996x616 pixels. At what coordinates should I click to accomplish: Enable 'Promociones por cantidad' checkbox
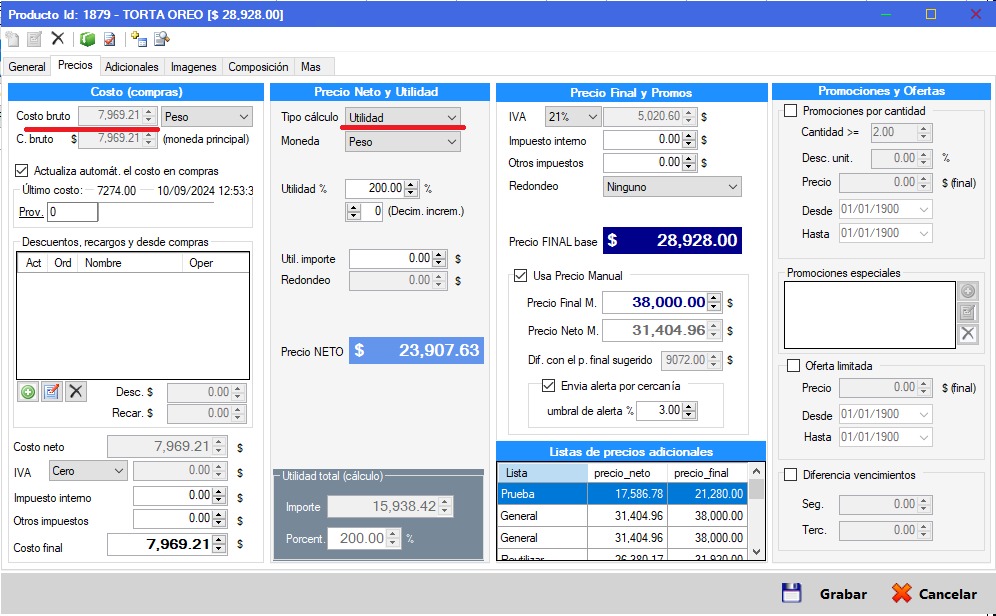pyautogui.click(x=791, y=111)
